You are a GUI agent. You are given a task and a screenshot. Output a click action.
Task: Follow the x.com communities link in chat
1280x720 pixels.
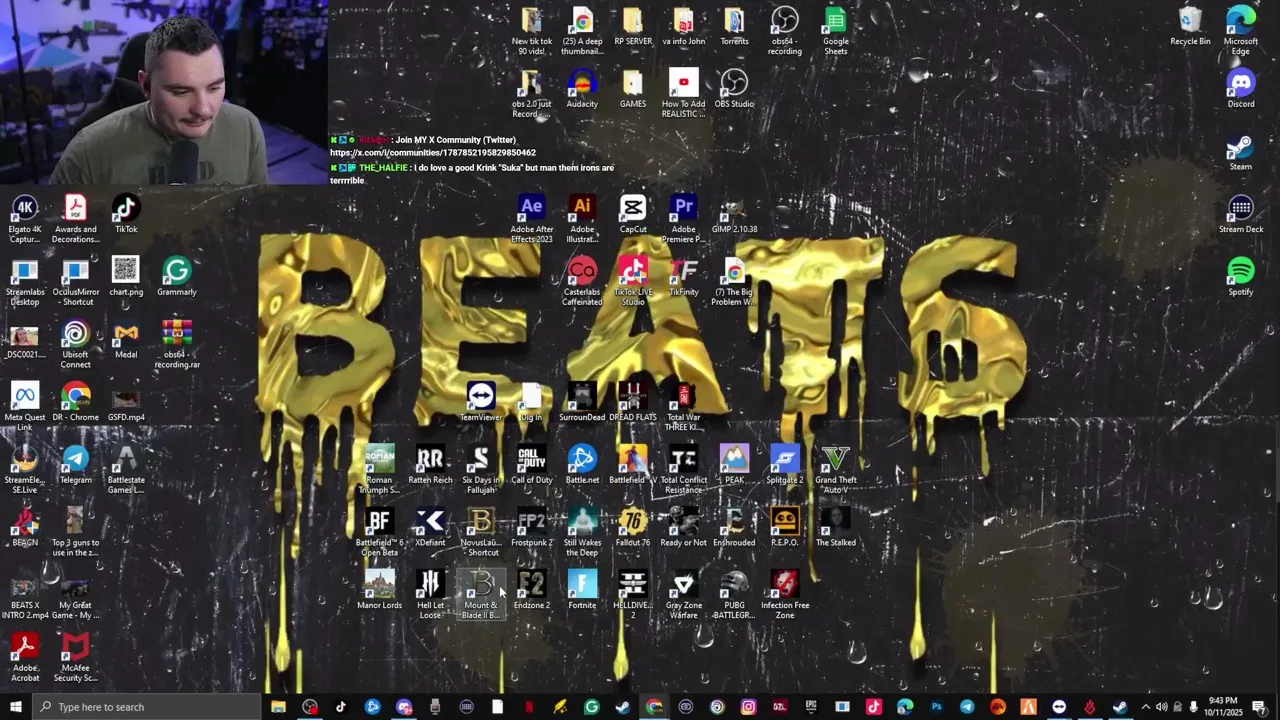(x=433, y=153)
